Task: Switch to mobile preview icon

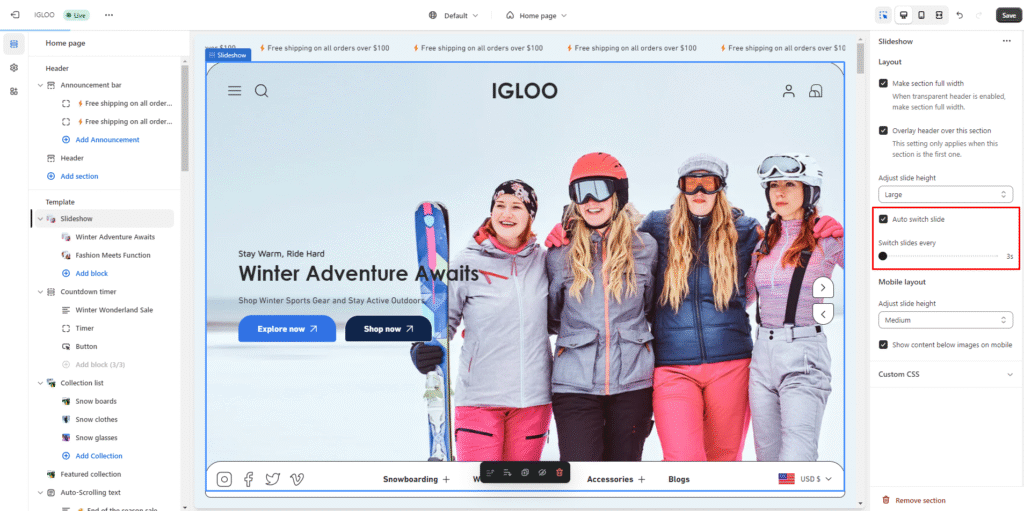Action: 921,15
